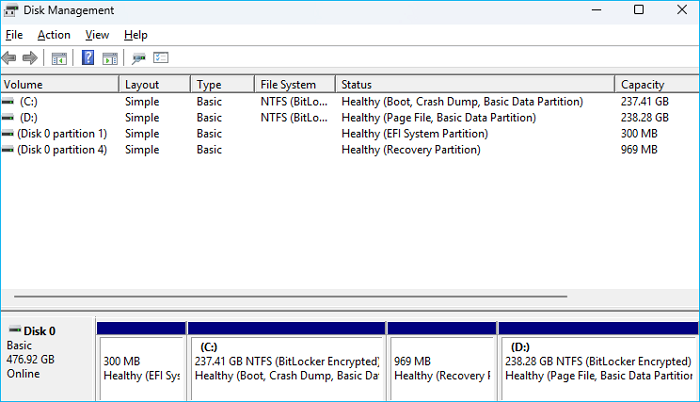
Task: Open Help via the blue question mark icon
Action: pos(88,58)
